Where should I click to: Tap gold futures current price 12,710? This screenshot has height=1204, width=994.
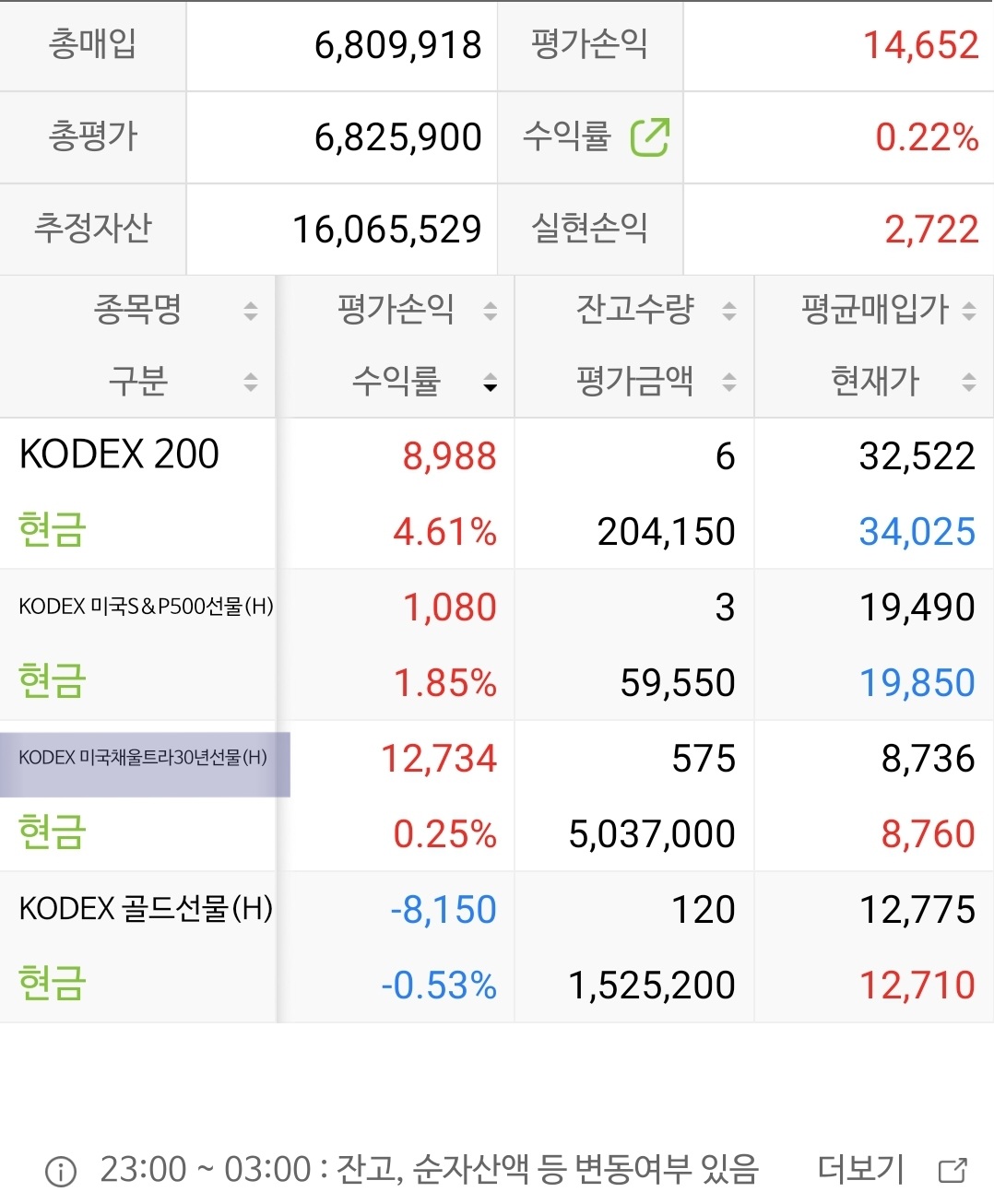(x=917, y=986)
